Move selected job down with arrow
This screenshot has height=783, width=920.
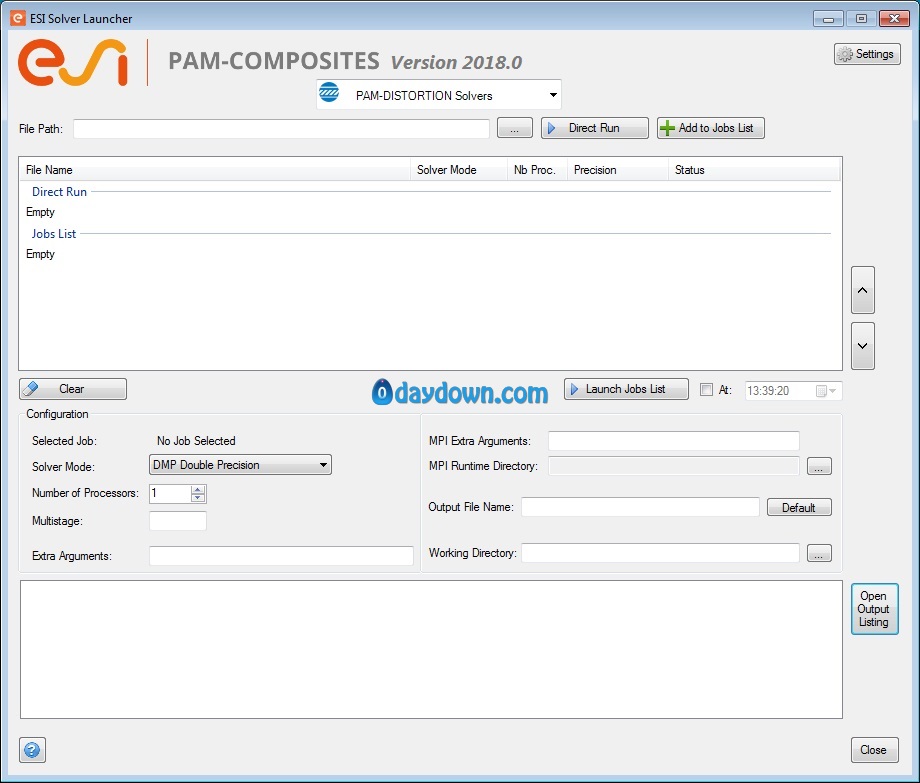[862, 345]
